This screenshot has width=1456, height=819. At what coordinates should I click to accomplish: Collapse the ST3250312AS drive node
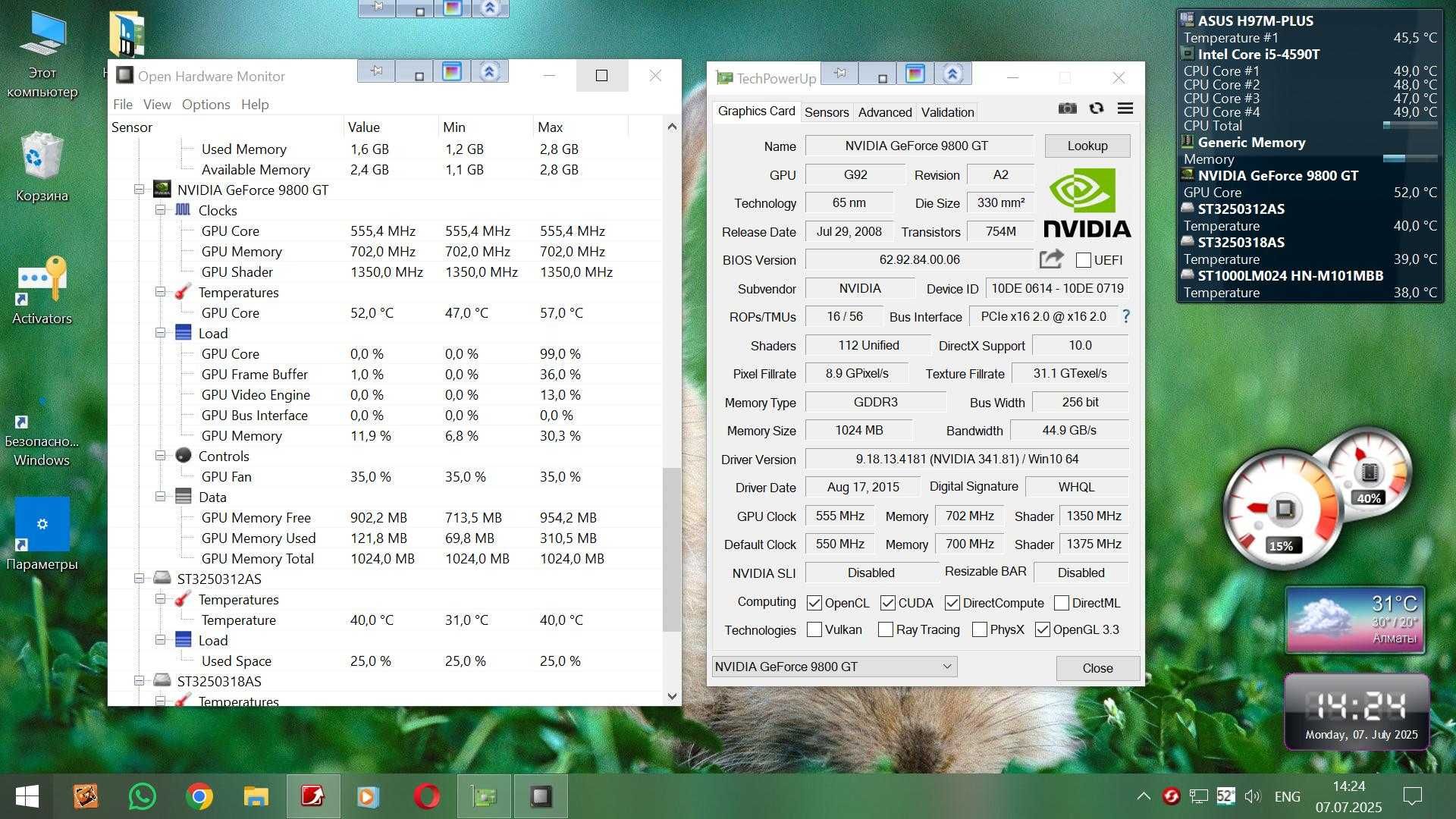click(x=140, y=579)
